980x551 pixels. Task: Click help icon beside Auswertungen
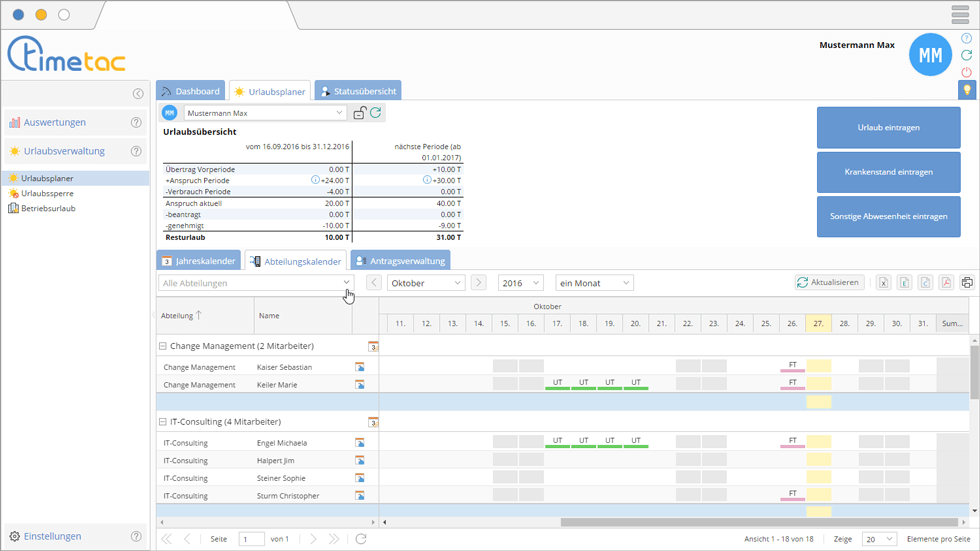pos(136,123)
